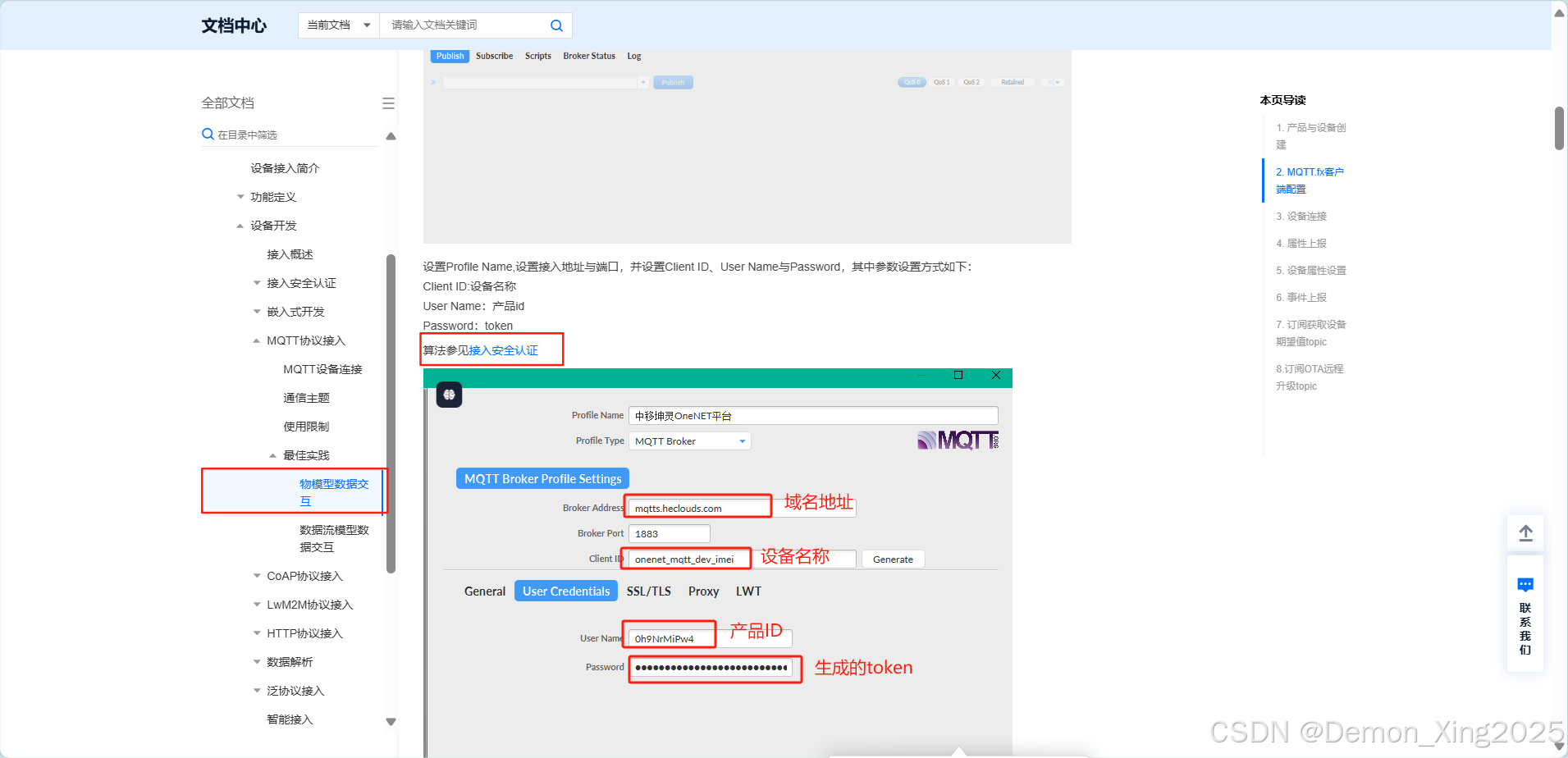Select the SSL/TLS tab

[649, 591]
